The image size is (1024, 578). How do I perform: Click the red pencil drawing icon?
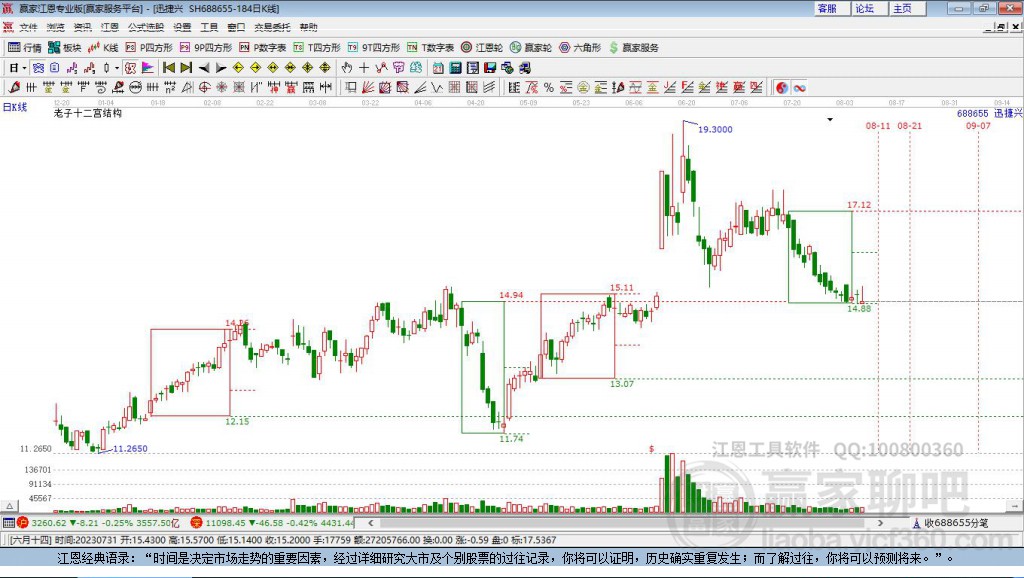[x=14, y=88]
